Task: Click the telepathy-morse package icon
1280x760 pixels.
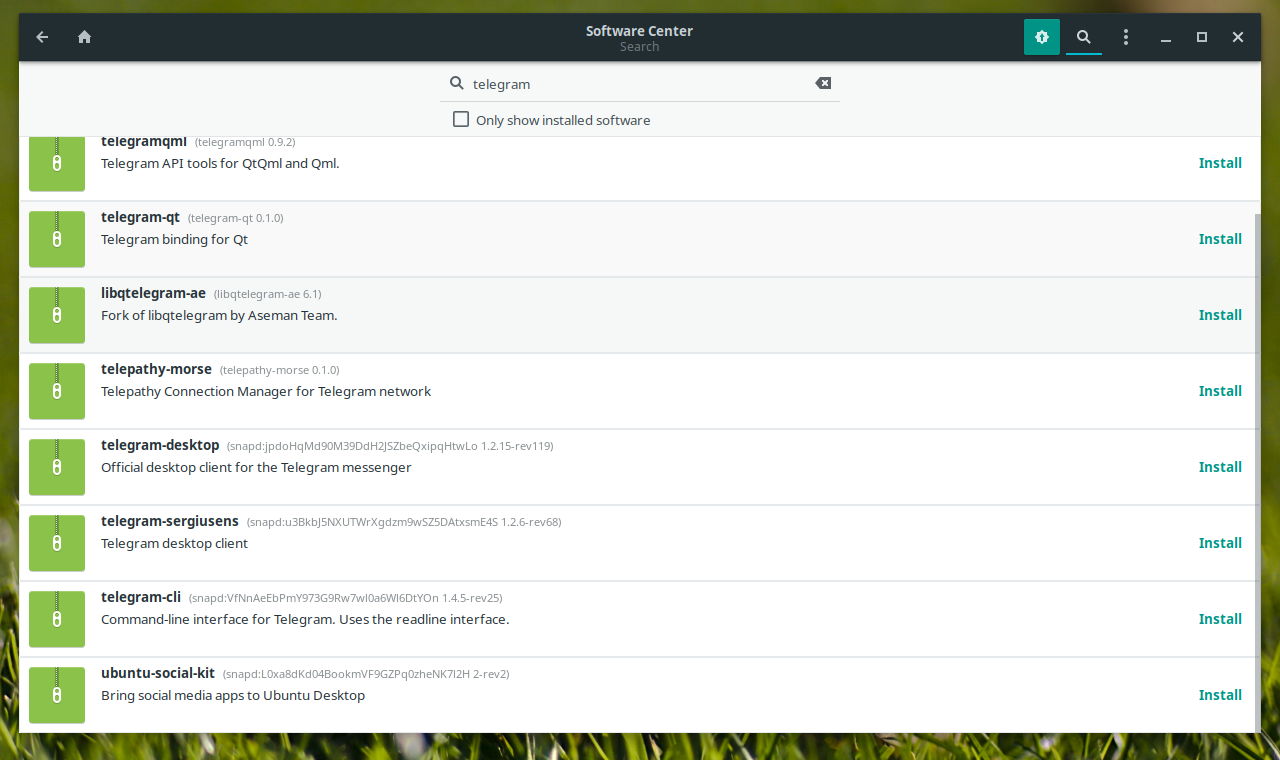Action: [x=57, y=391]
